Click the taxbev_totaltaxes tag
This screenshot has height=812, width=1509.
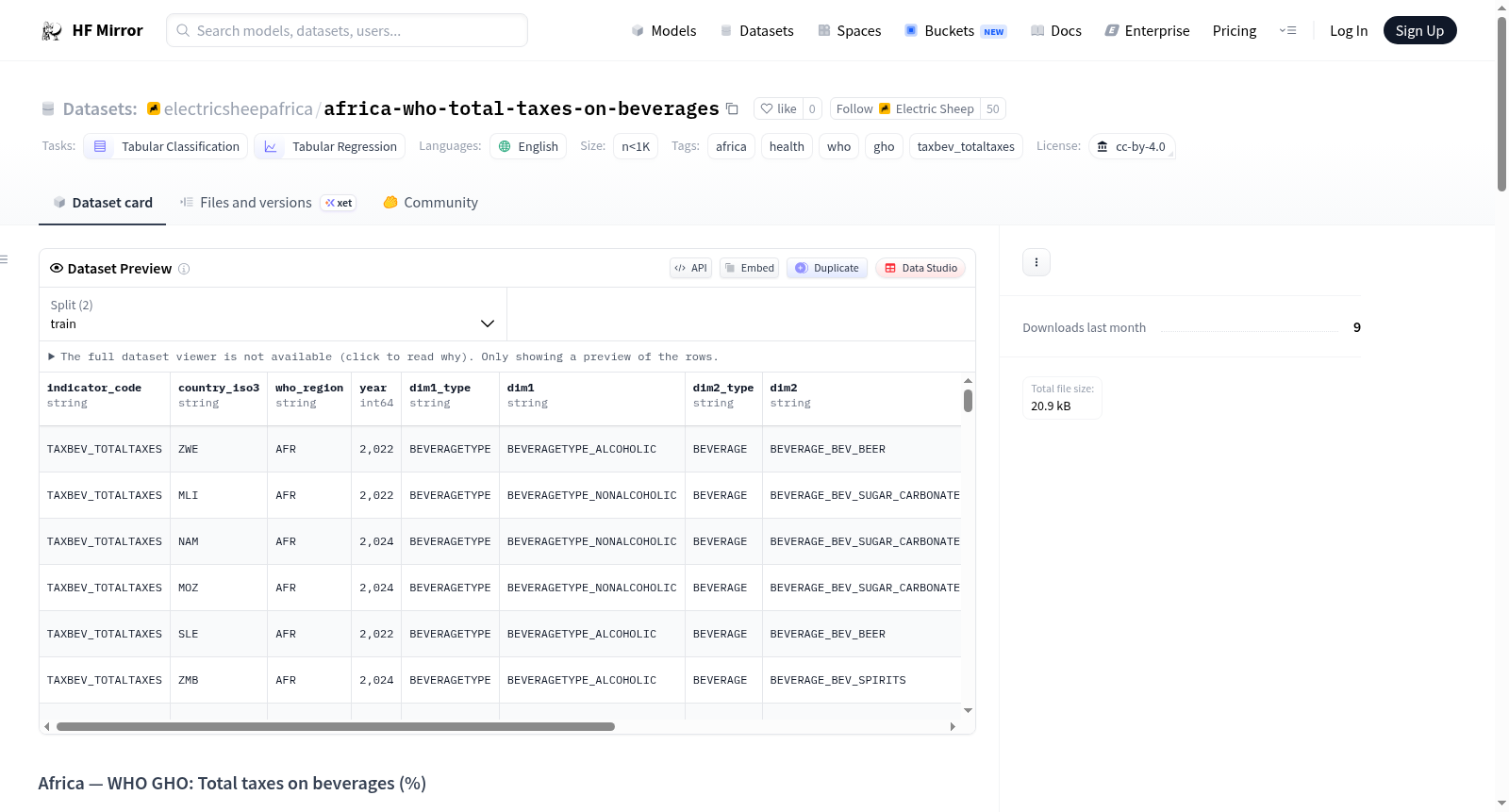966,146
